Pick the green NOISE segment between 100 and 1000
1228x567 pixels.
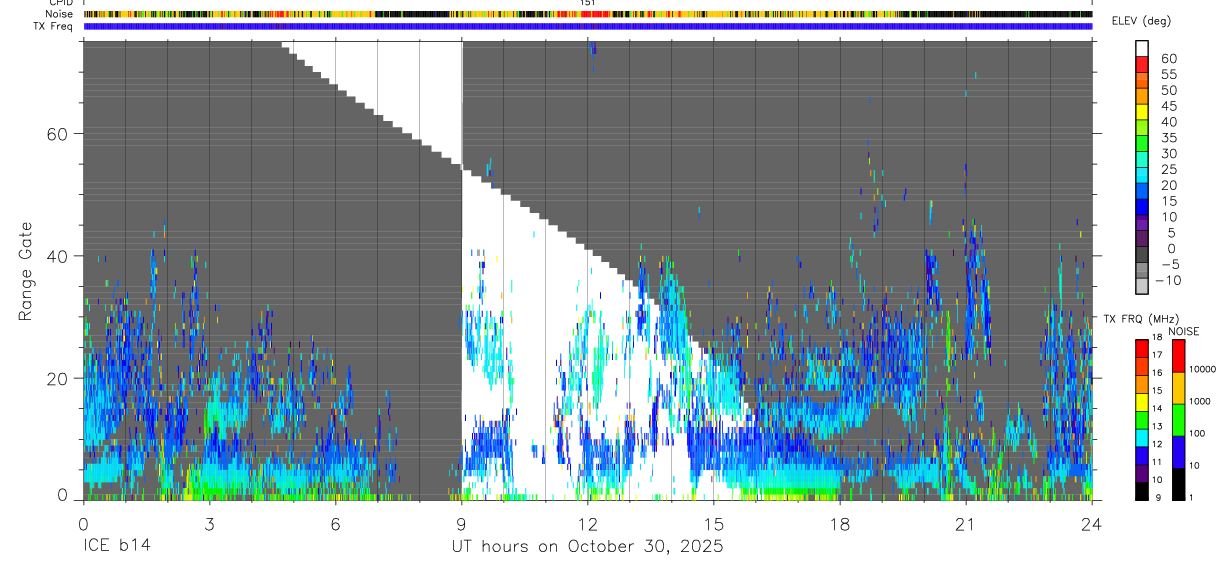(1178, 420)
